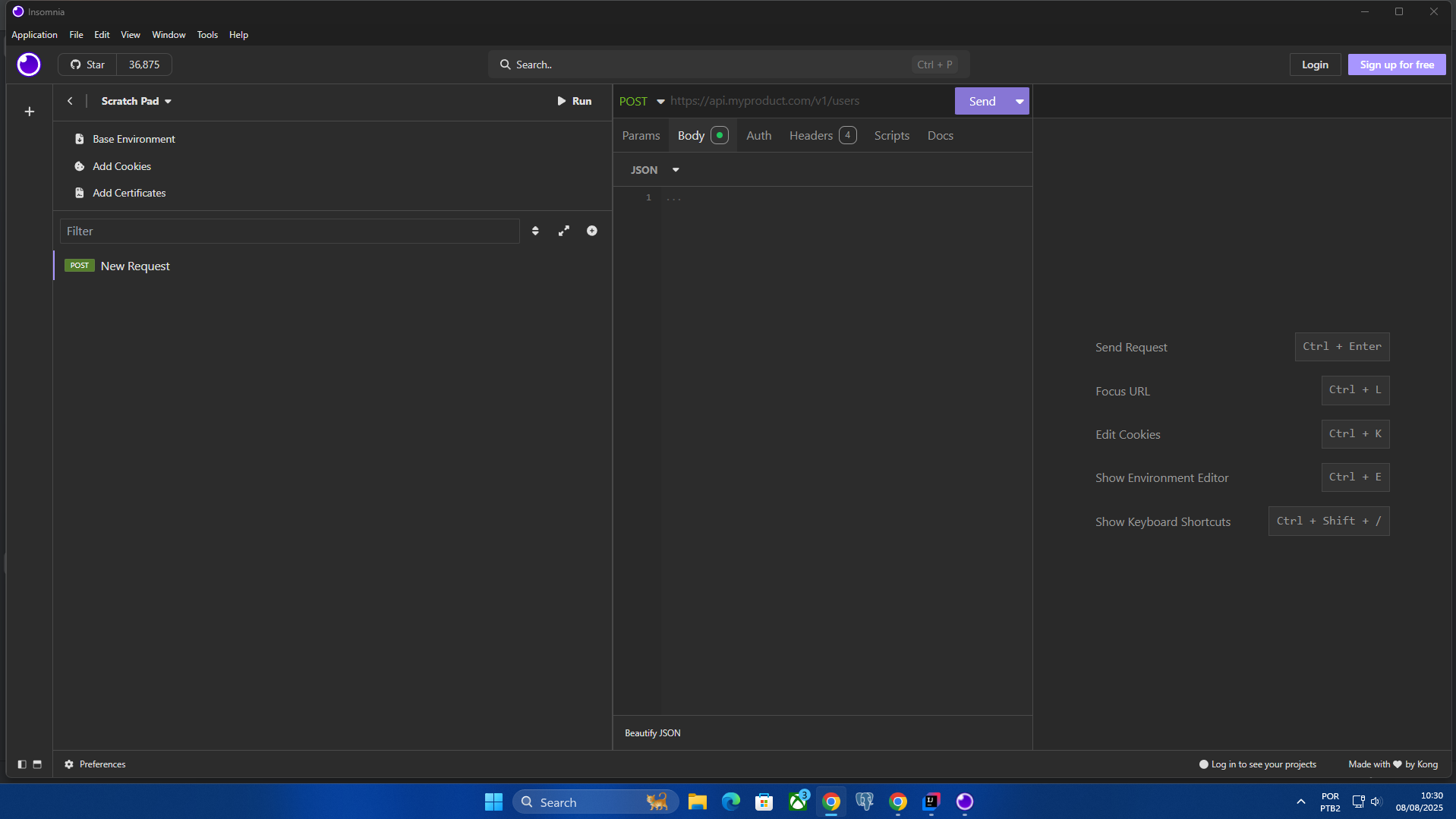Switch to the Params tab

coord(641,135)
